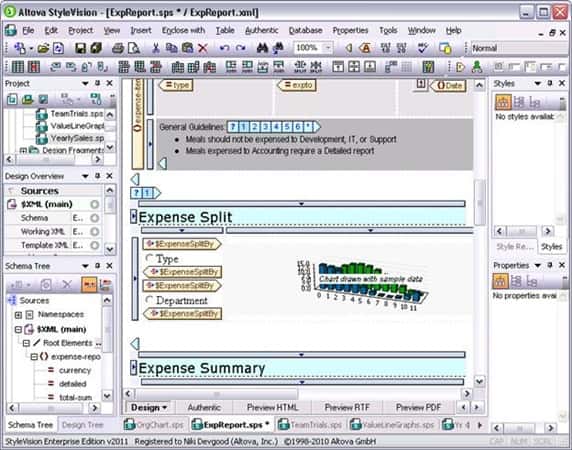Open the zoom 100% dropdown
The height and width of the screenshot is (450, 572).
(328, 48)
